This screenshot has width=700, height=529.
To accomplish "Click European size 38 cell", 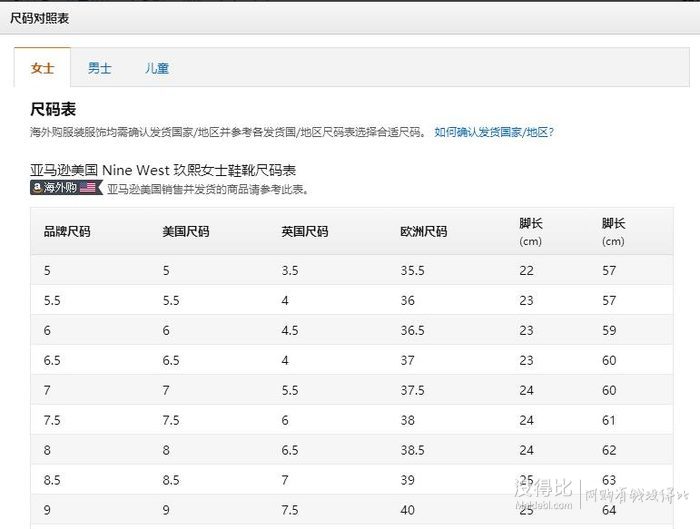I will (x=407, y=420).
